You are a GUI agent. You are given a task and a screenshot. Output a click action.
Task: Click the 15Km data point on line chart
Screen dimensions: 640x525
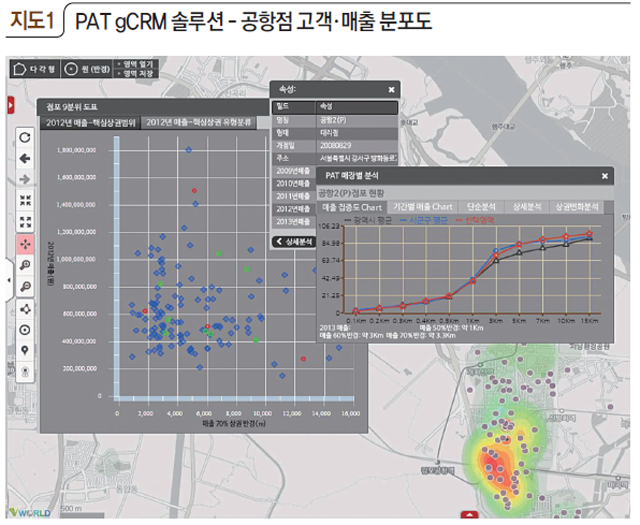pyautogui.click(x=589, y=234)
